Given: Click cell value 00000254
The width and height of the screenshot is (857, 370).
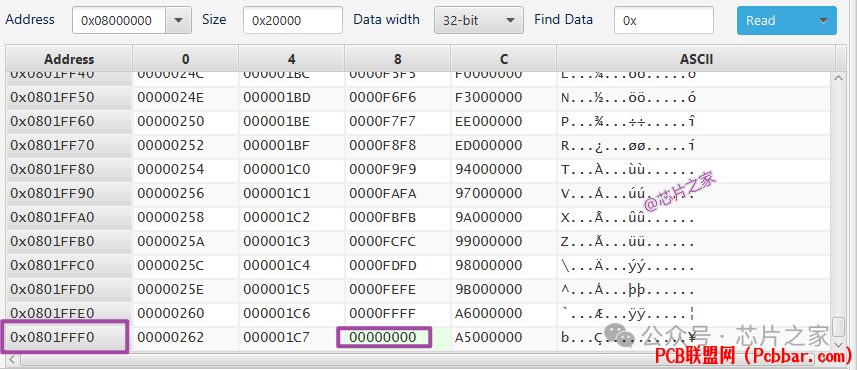Looking at the screenshot, I should pos(171,169).
